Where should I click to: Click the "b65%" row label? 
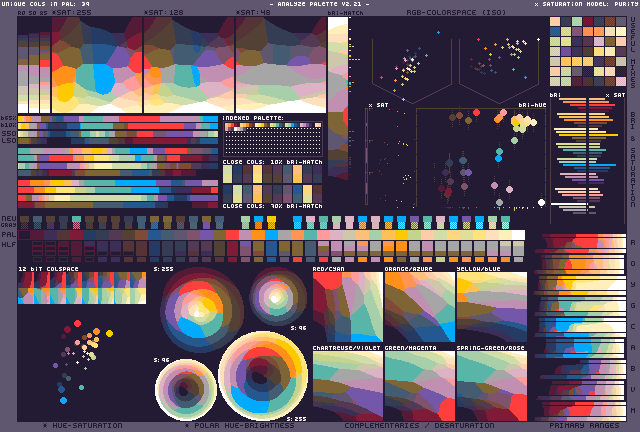pos(9,118)
